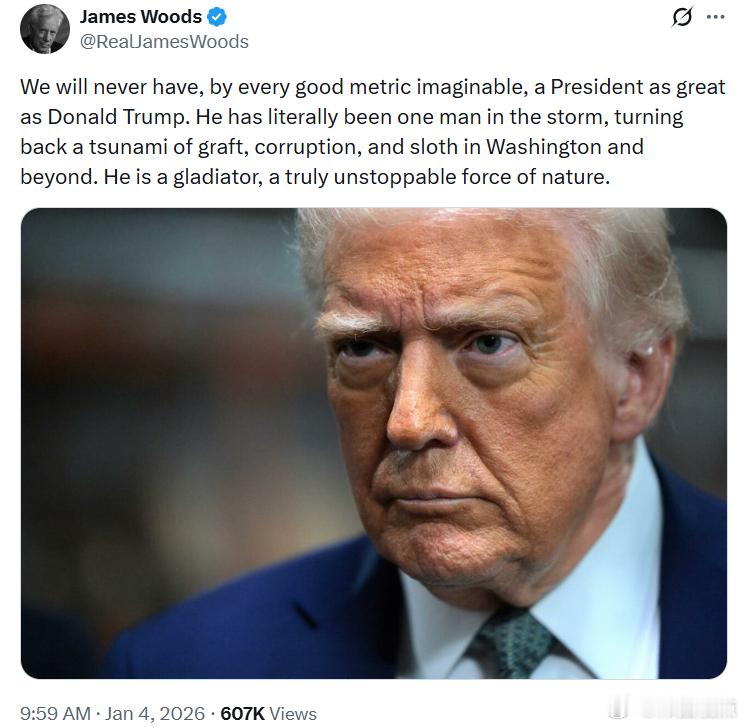Image resolution: width=745 pixels, height=727 pixels.
Task: Open the attached portrait photo
Action: coord(373,443)
